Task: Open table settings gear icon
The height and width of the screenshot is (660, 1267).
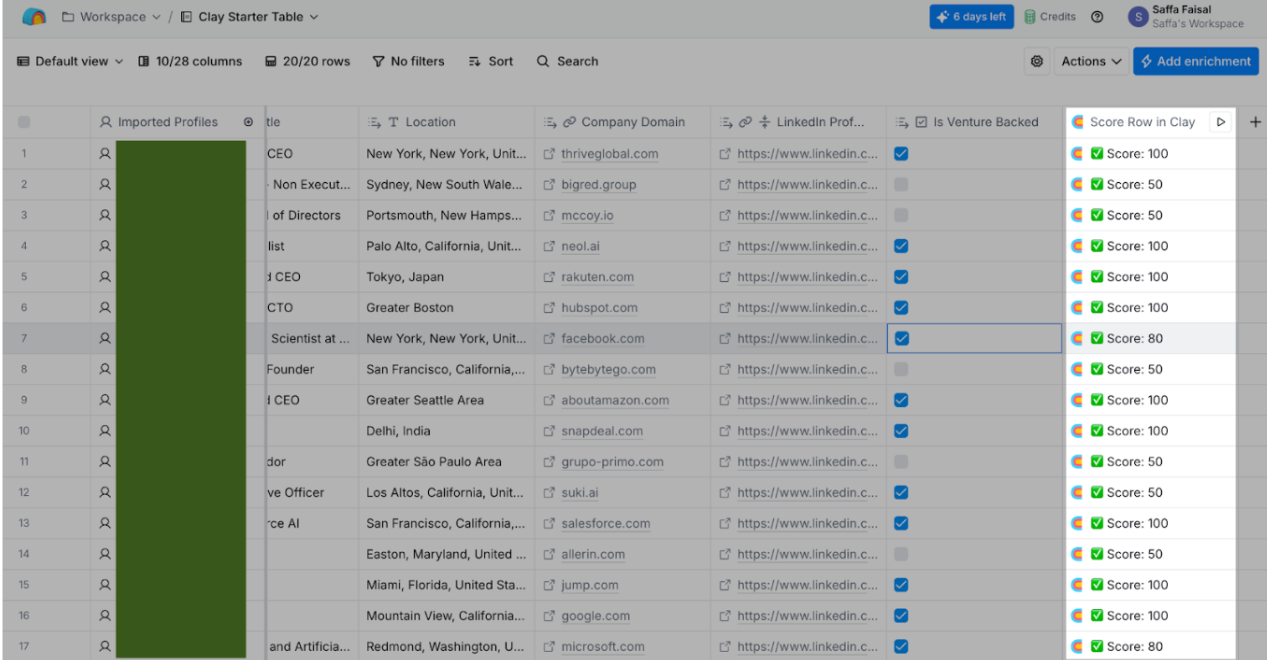Action: [x=1037, y=61]
